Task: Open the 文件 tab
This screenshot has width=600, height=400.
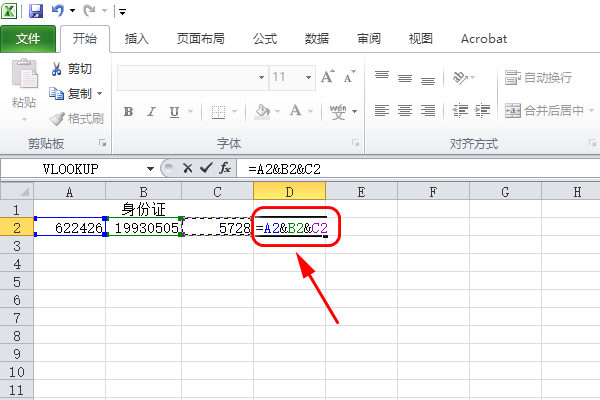Action: 28,39
